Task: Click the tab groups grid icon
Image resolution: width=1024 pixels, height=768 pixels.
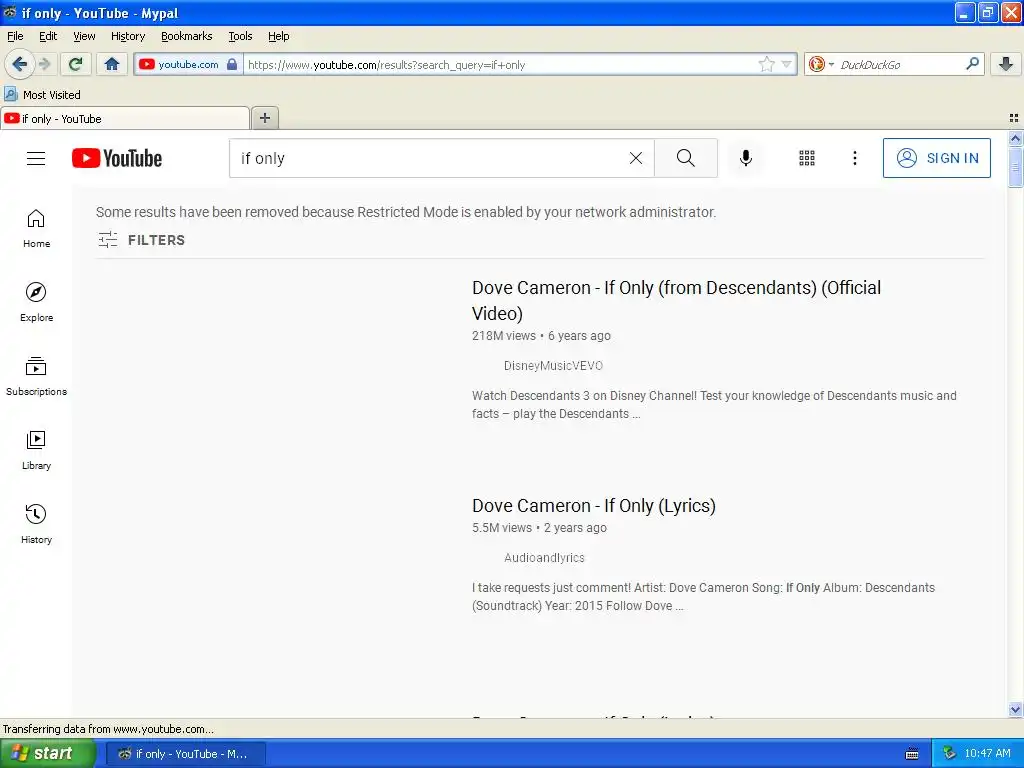Action: [1014, 118]
